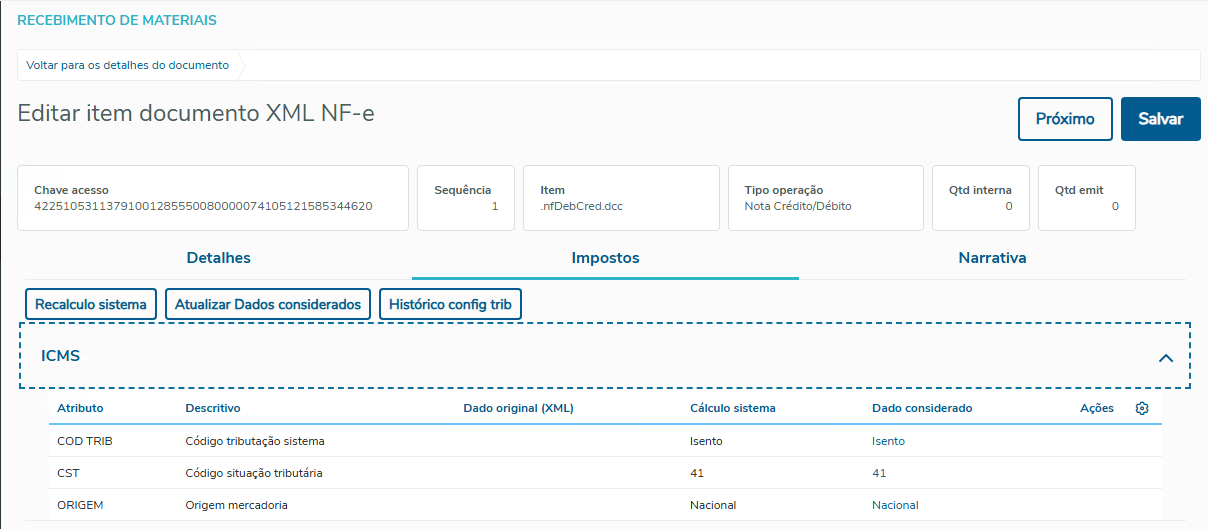Open Histórico config trib
The height and width of the screenshot is (529, 1208).
pos(450,304)
